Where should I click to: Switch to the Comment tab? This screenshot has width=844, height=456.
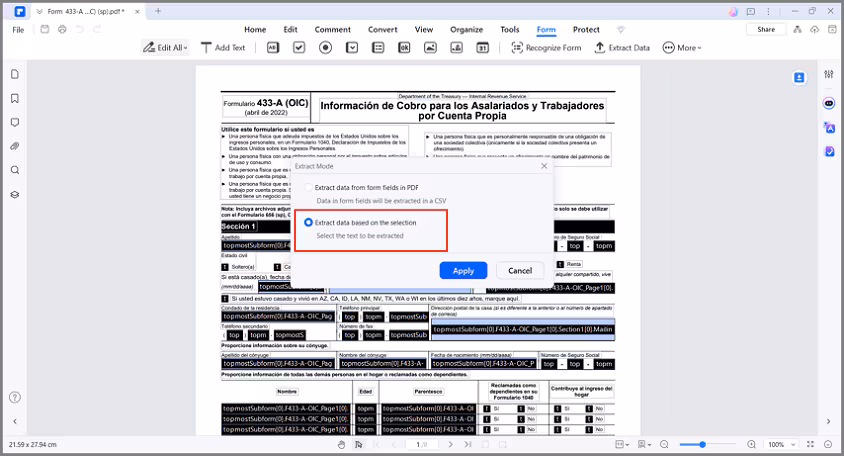click(x=333, y=30)
